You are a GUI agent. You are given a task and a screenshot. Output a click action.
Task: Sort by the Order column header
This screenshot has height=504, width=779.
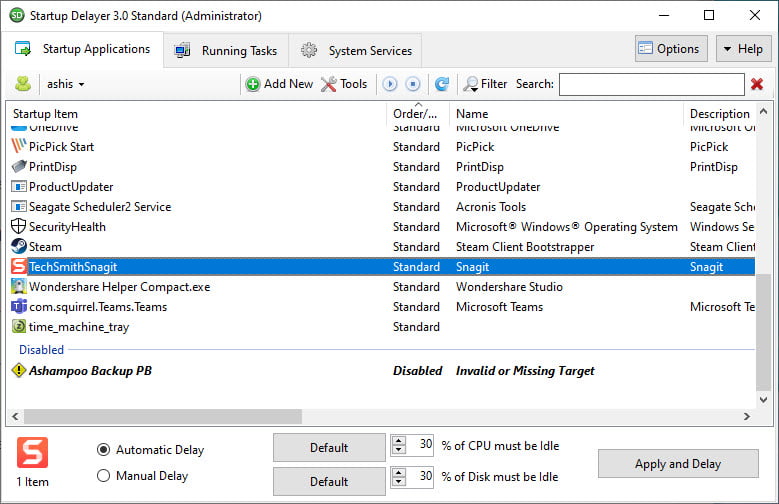(x=417, y=113)
